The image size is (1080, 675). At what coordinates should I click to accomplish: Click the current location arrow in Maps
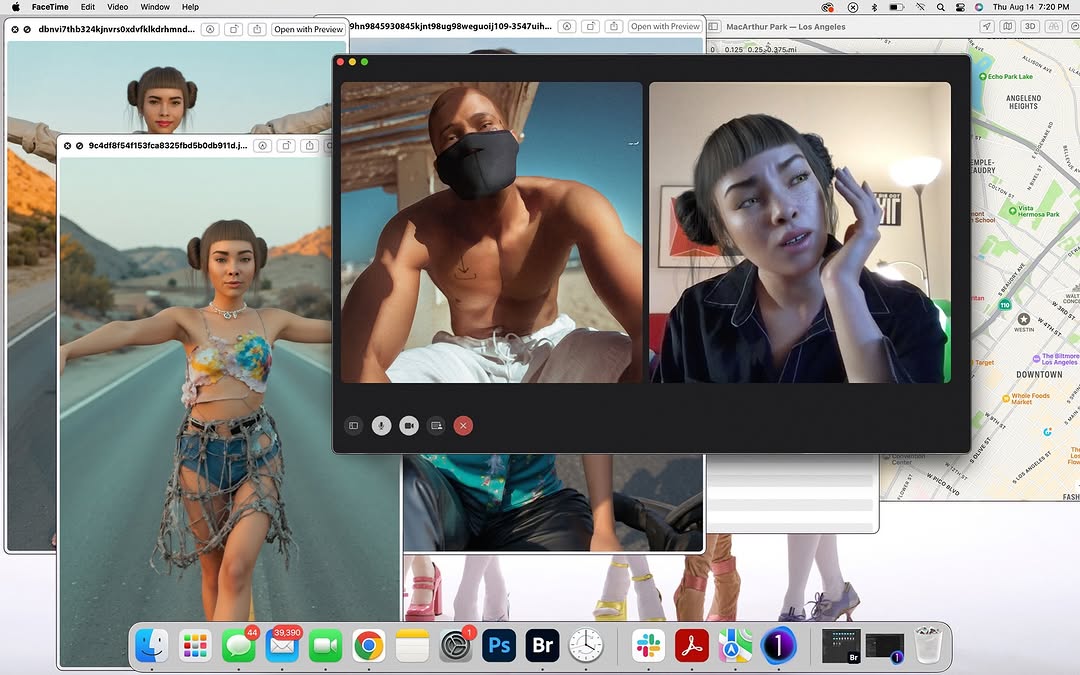click(987, 26)
